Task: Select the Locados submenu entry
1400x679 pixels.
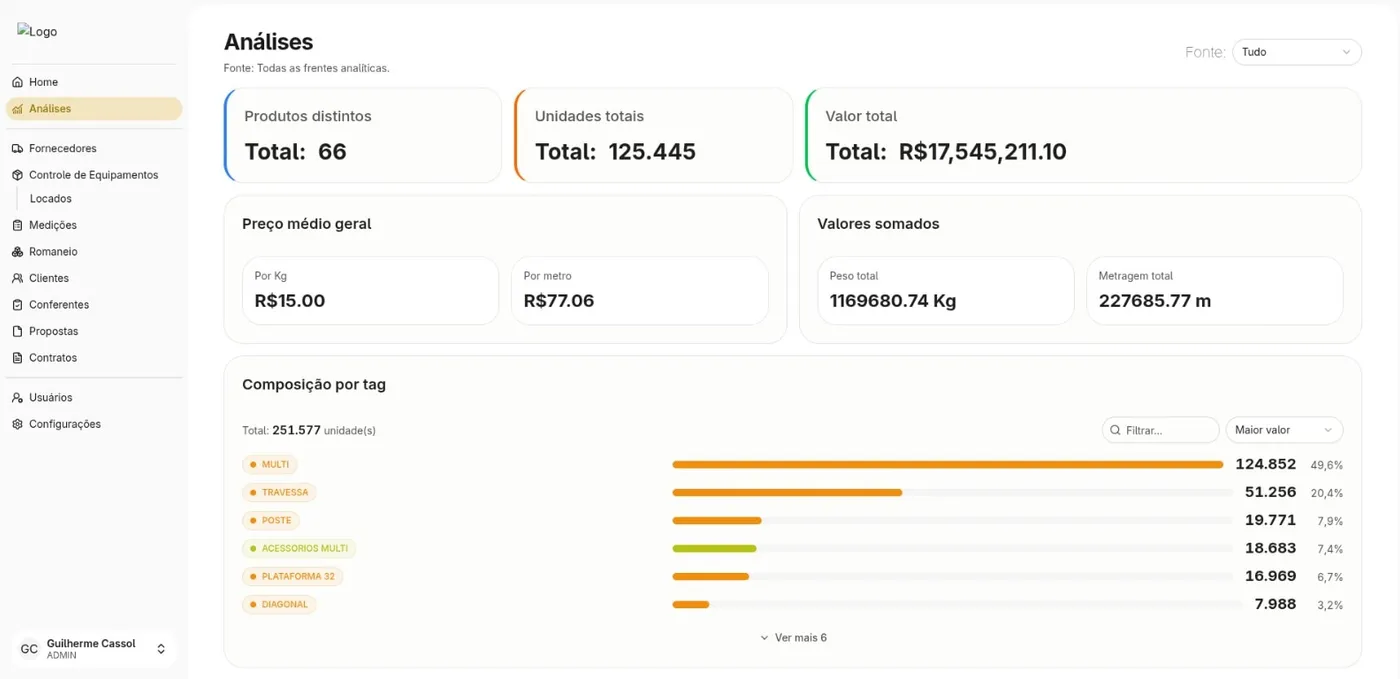Action: [51, 199]
